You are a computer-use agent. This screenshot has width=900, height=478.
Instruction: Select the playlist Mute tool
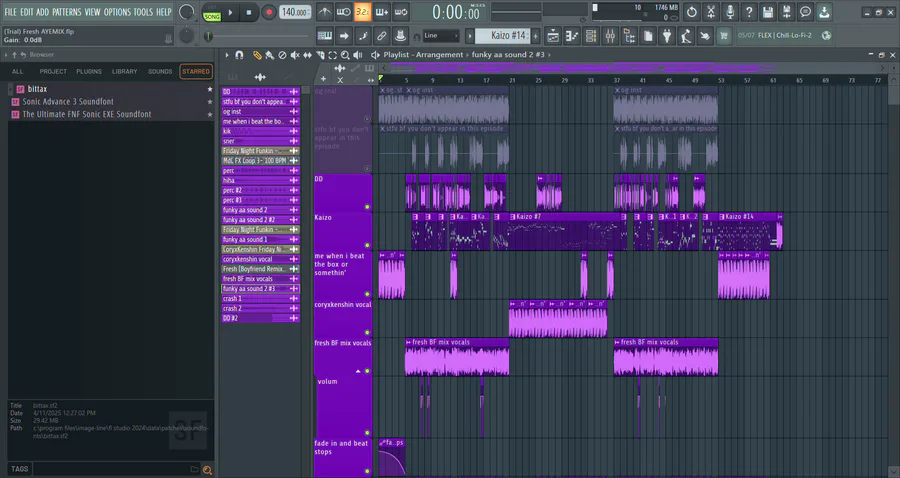pyautogui.click(x=294, y=55)
